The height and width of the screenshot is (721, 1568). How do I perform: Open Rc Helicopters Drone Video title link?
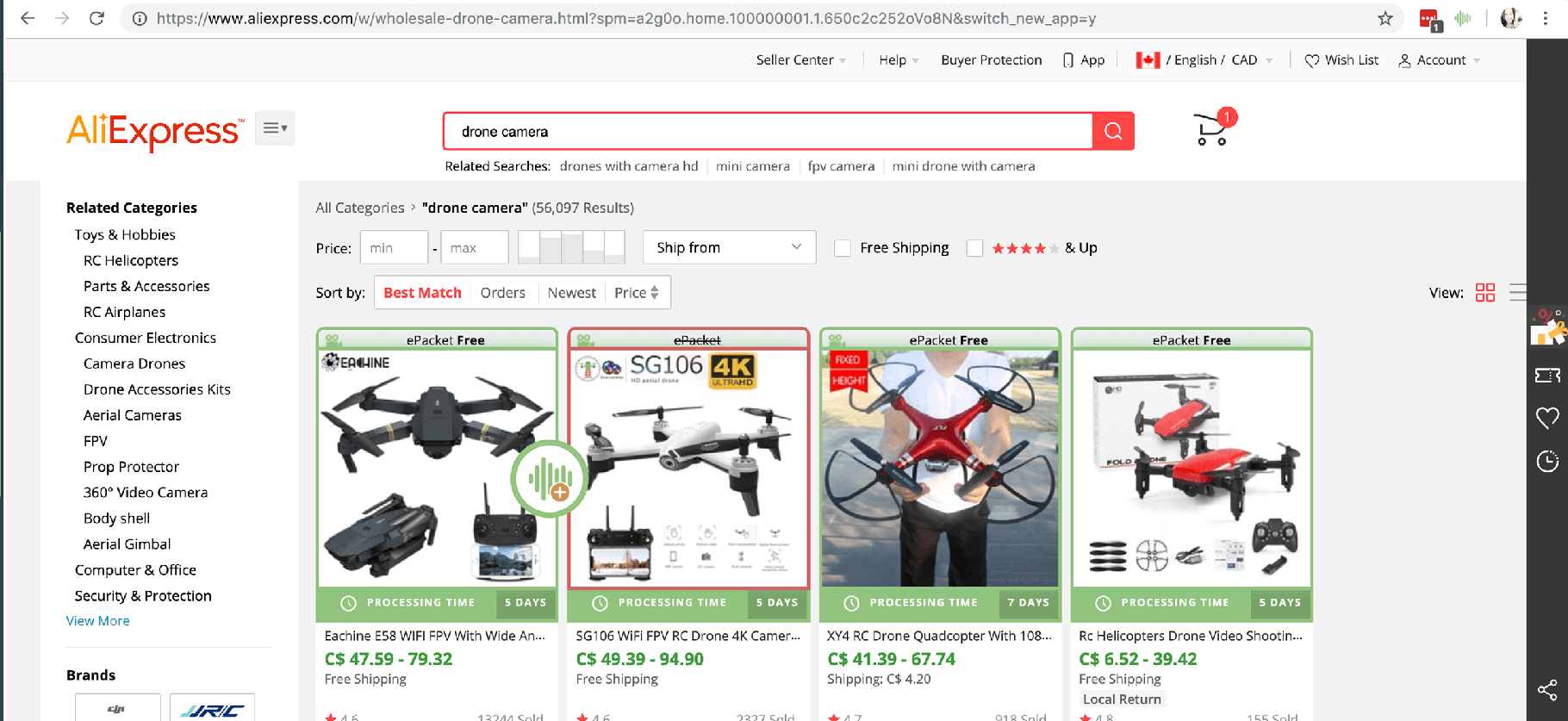tap(1191, 636)
